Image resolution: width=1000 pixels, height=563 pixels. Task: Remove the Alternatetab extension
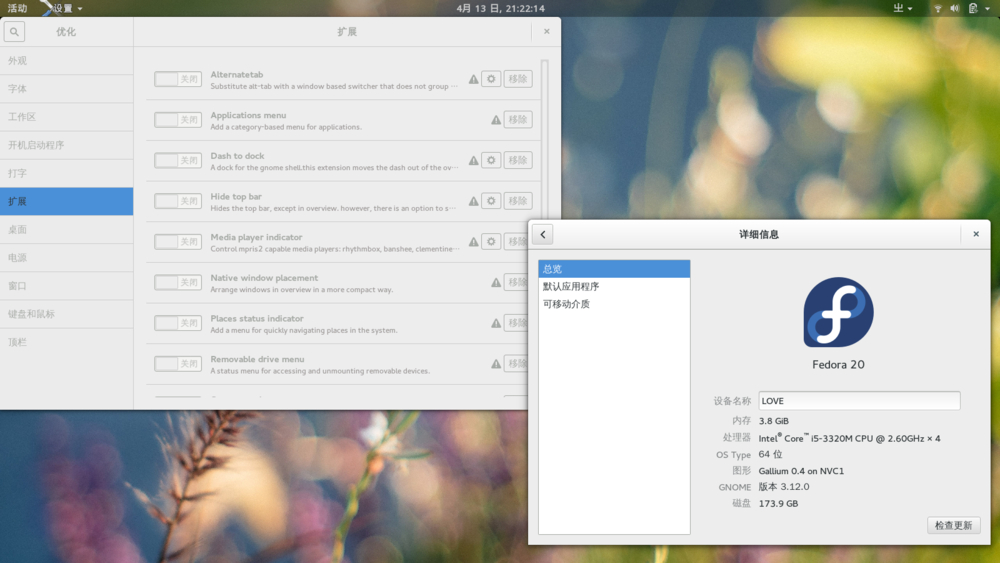518,79
